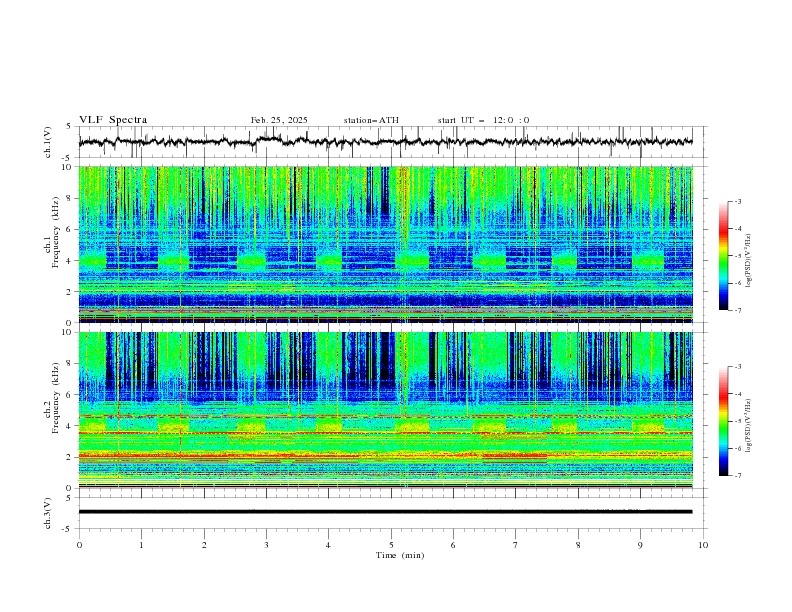Click the "VLF Spectra" title text

[x=113, y=120]
